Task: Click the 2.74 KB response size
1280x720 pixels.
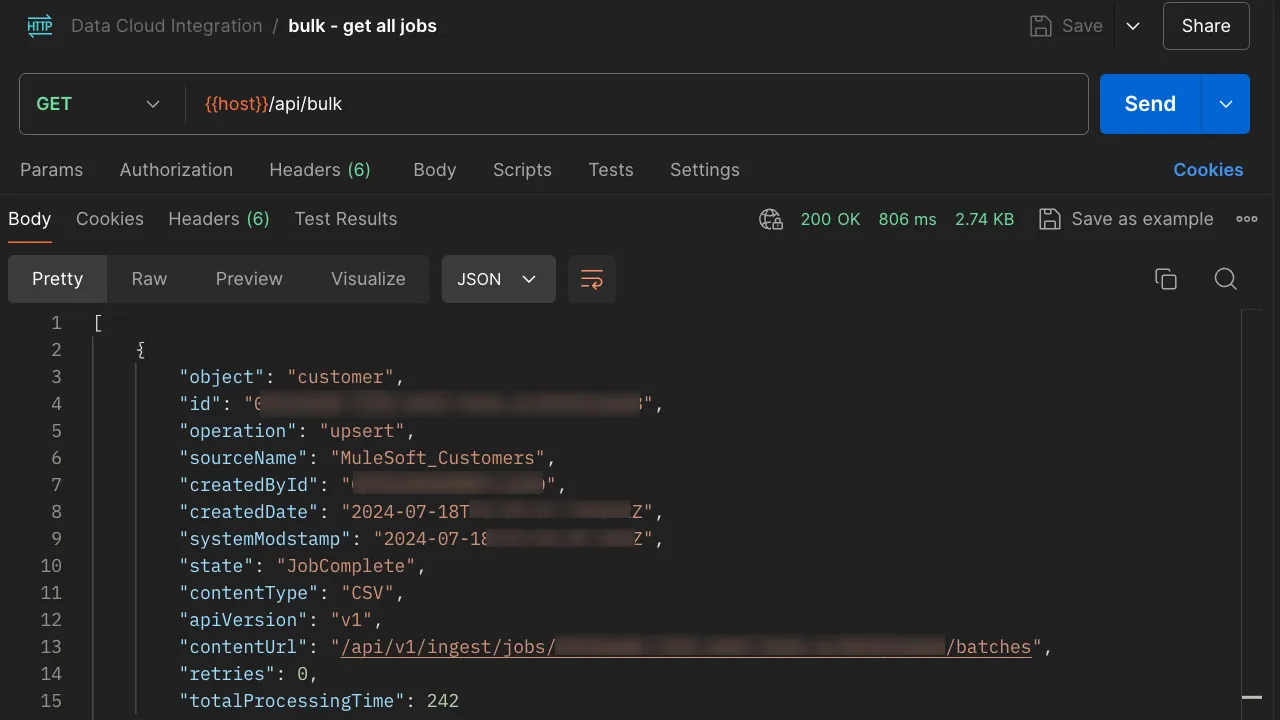Action: (984, 219)
